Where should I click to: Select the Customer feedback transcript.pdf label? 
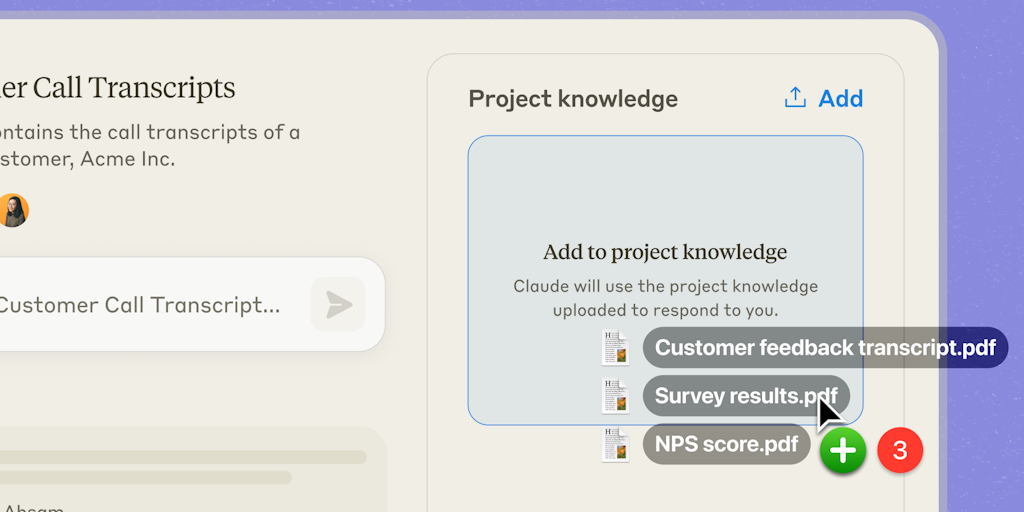825,348
